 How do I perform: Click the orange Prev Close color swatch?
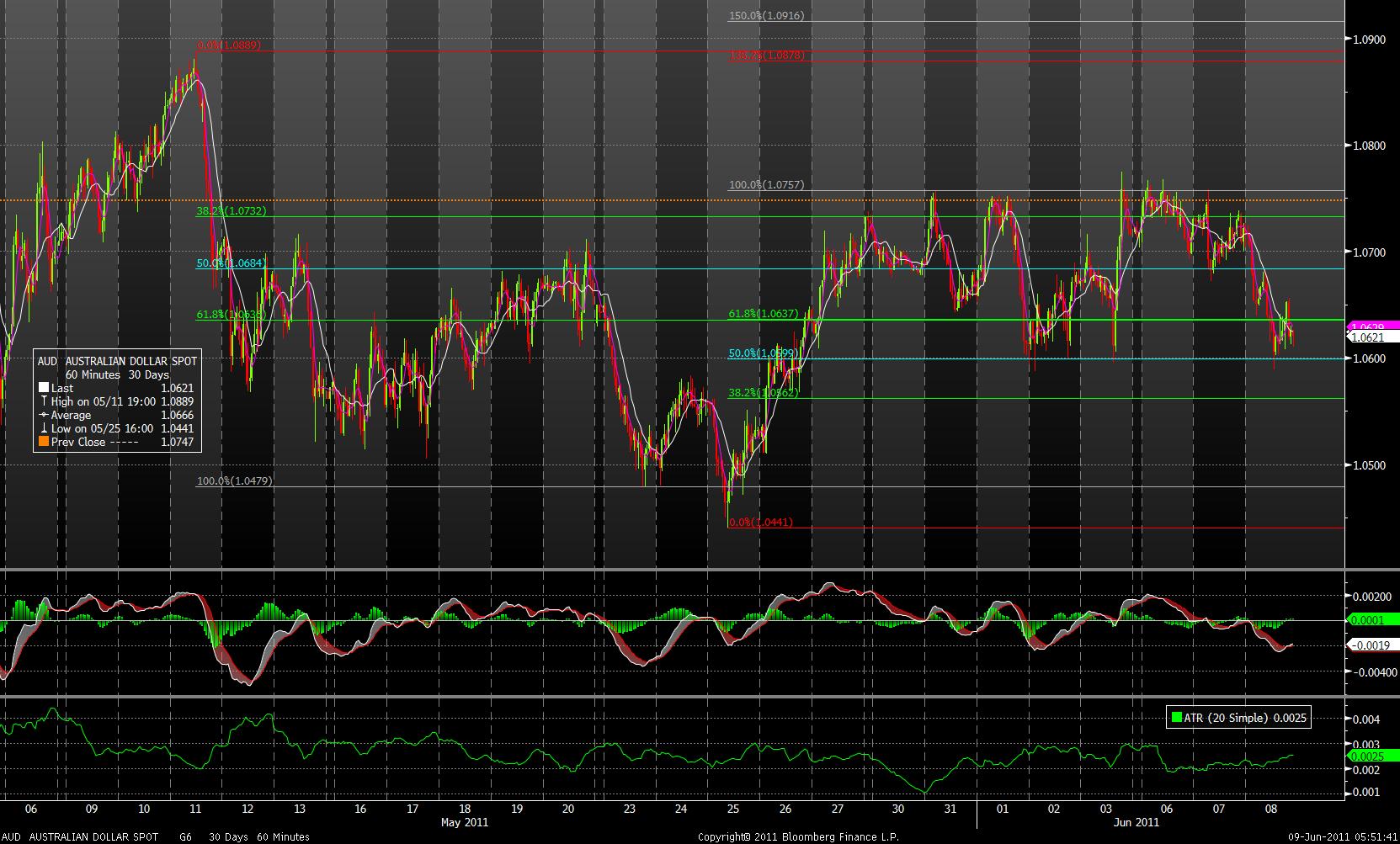coord(44,442)
